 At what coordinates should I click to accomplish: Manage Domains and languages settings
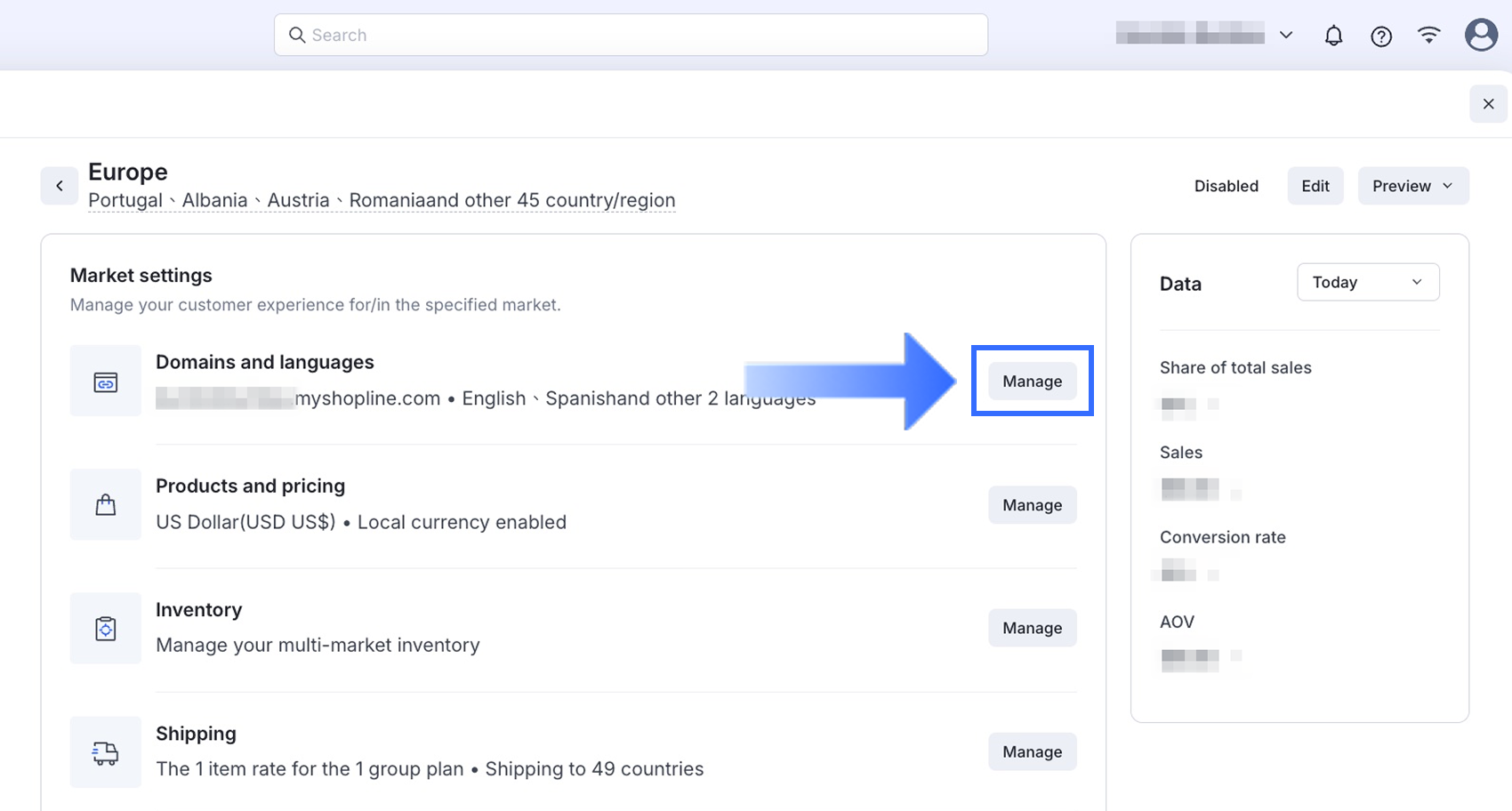1032,381
